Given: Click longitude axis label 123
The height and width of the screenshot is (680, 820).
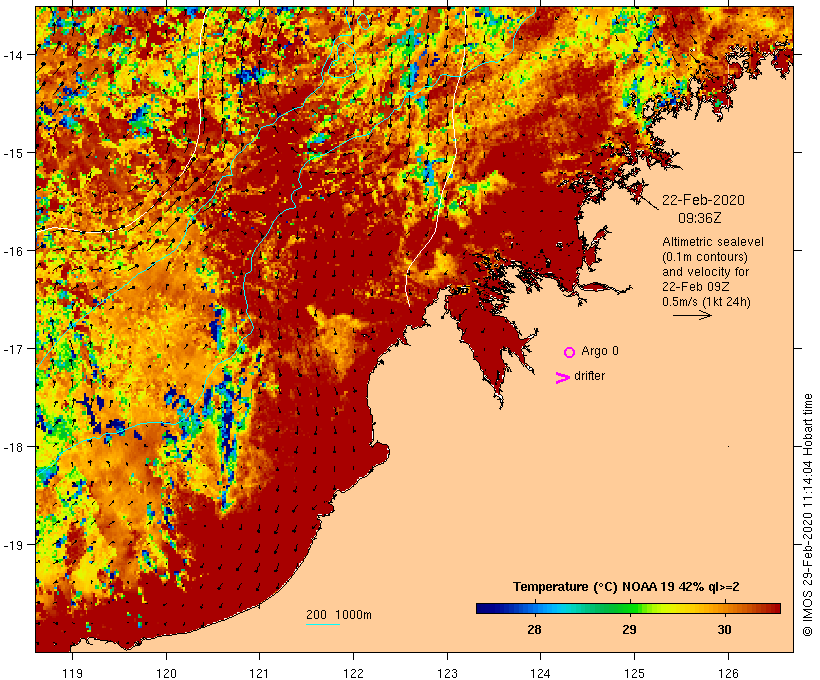Looking at the screenshot, I should click(447, 673).
